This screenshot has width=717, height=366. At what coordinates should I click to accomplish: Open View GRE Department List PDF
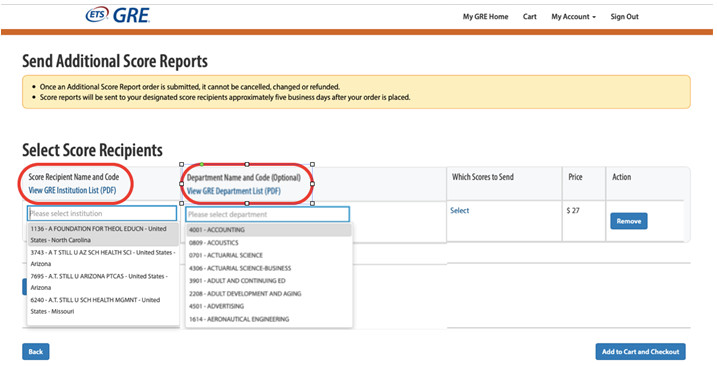[x=234, y=191]
